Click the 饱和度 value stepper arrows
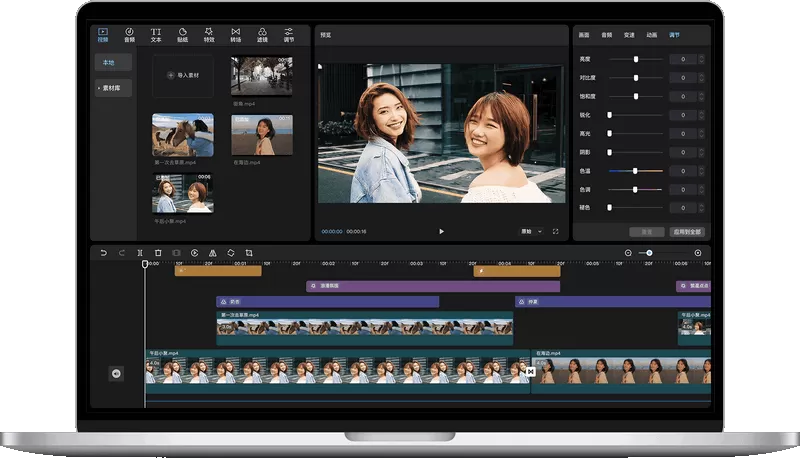 pos(702,96)
